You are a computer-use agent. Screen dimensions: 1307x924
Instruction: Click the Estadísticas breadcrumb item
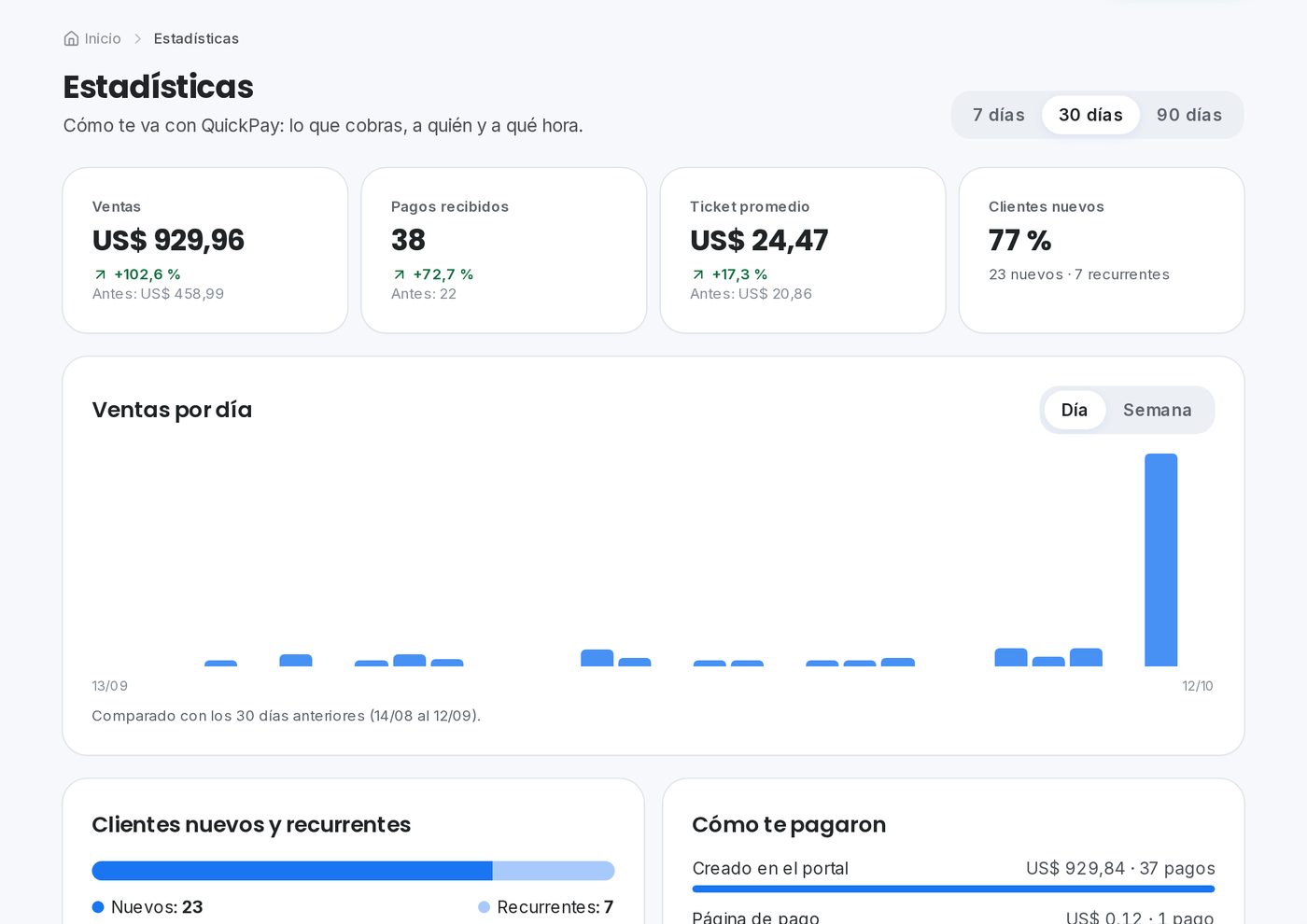click(196, 38)
